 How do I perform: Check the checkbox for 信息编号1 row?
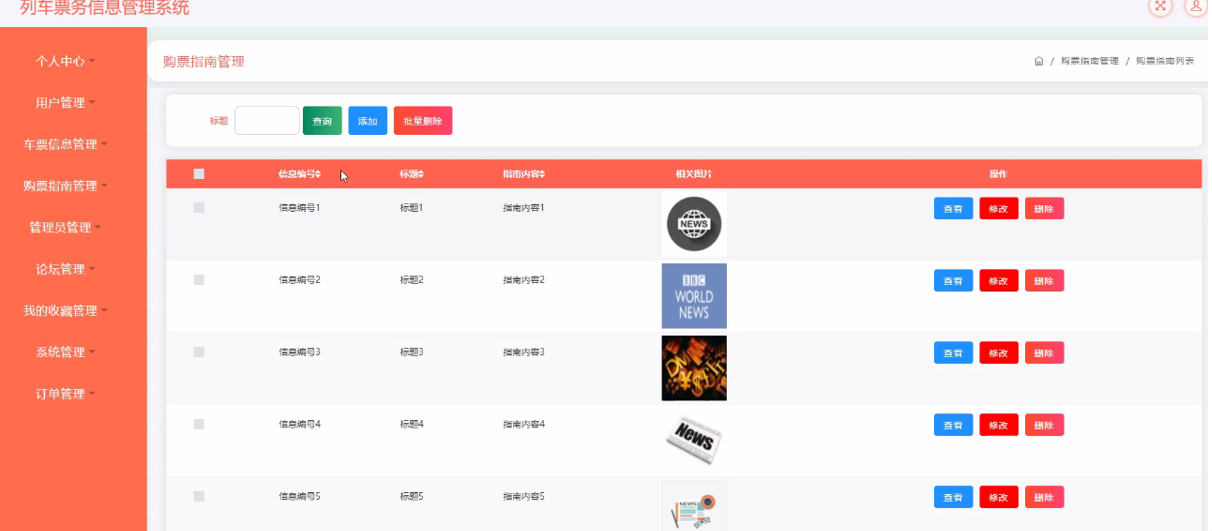[199, 208]
